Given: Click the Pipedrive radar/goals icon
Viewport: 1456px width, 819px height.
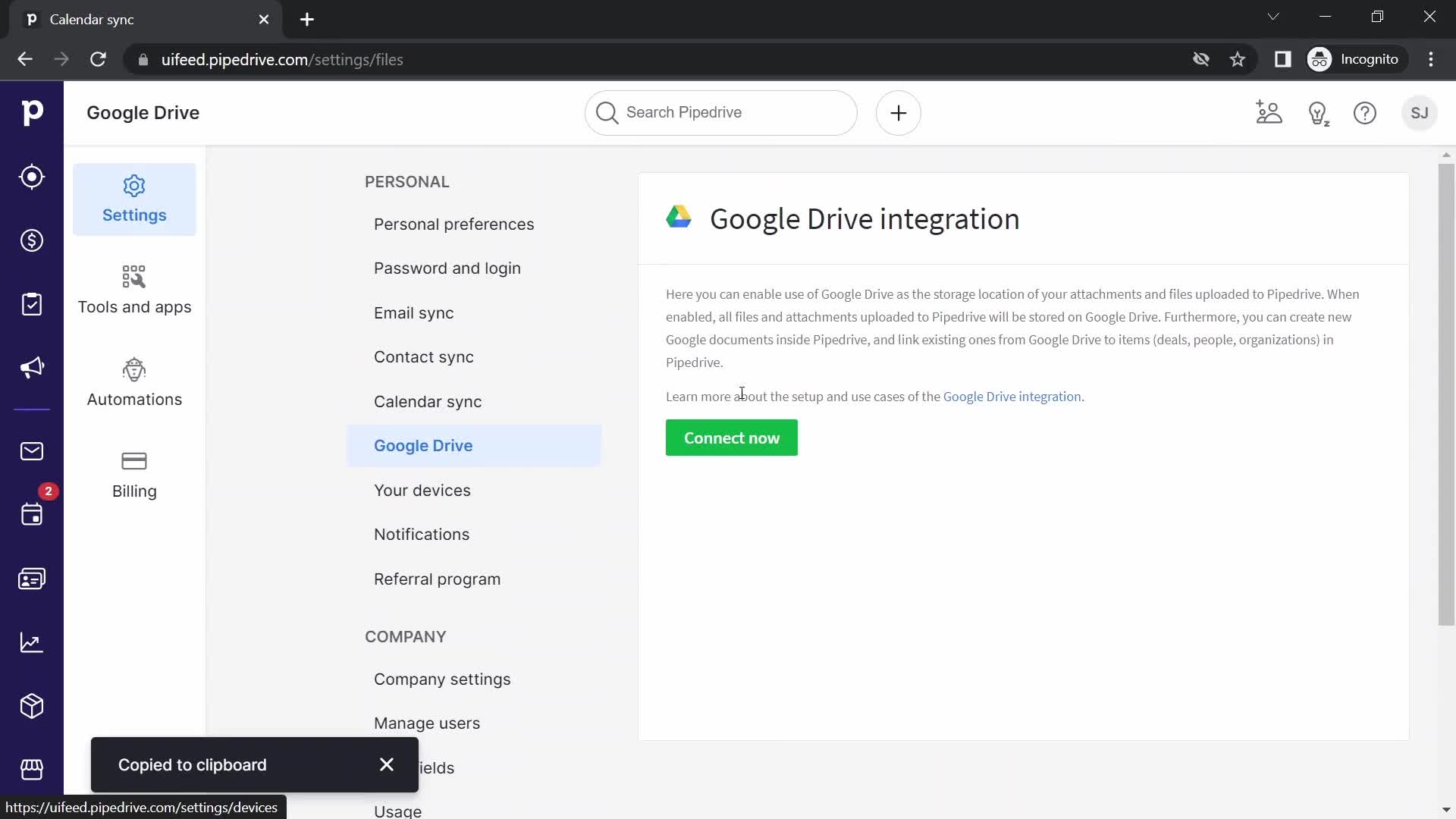Looking at the screenshot, I should click(x=32, y=177).
